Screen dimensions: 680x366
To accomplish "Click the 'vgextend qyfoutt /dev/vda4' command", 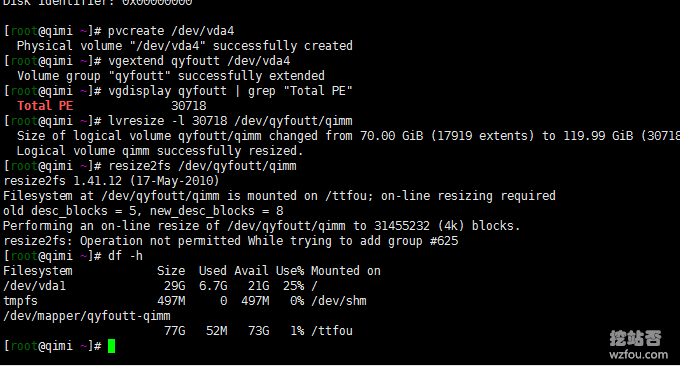I will coord(199,61).
